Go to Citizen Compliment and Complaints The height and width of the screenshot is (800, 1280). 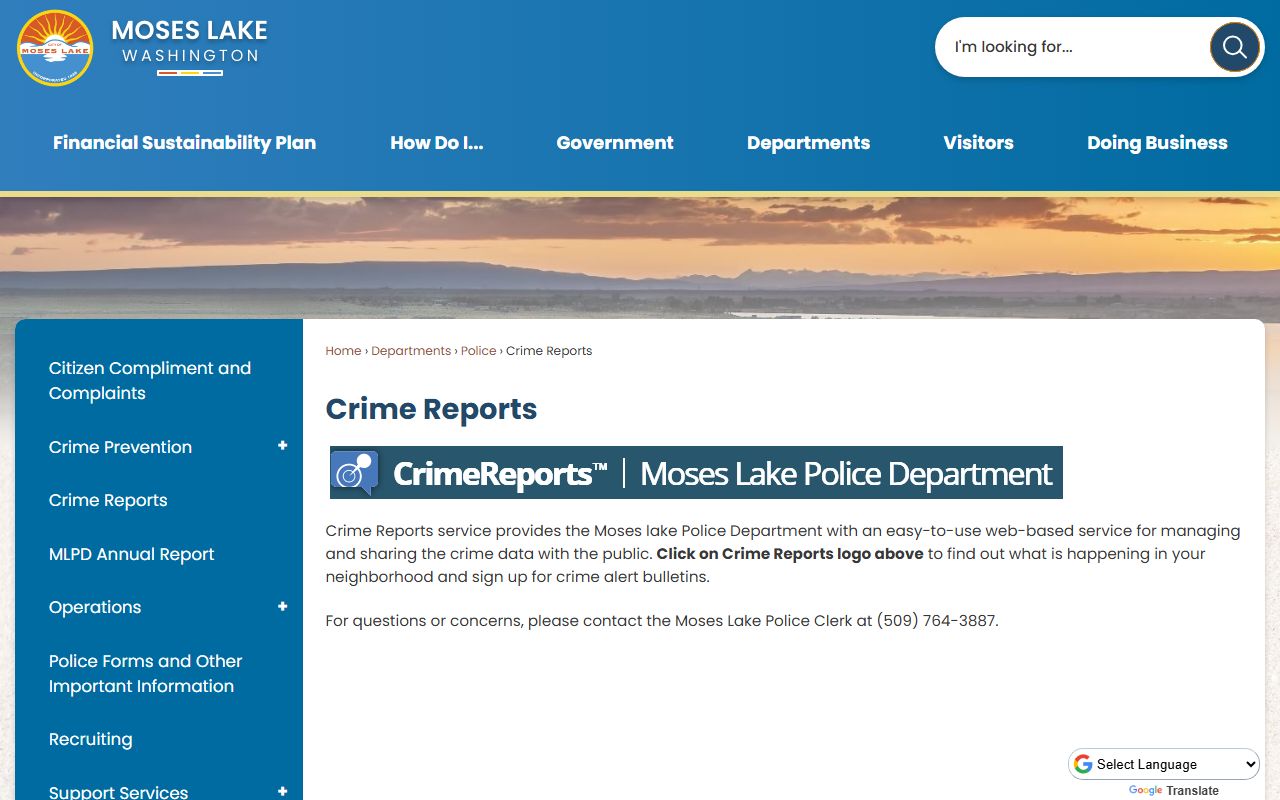[150, 381]
